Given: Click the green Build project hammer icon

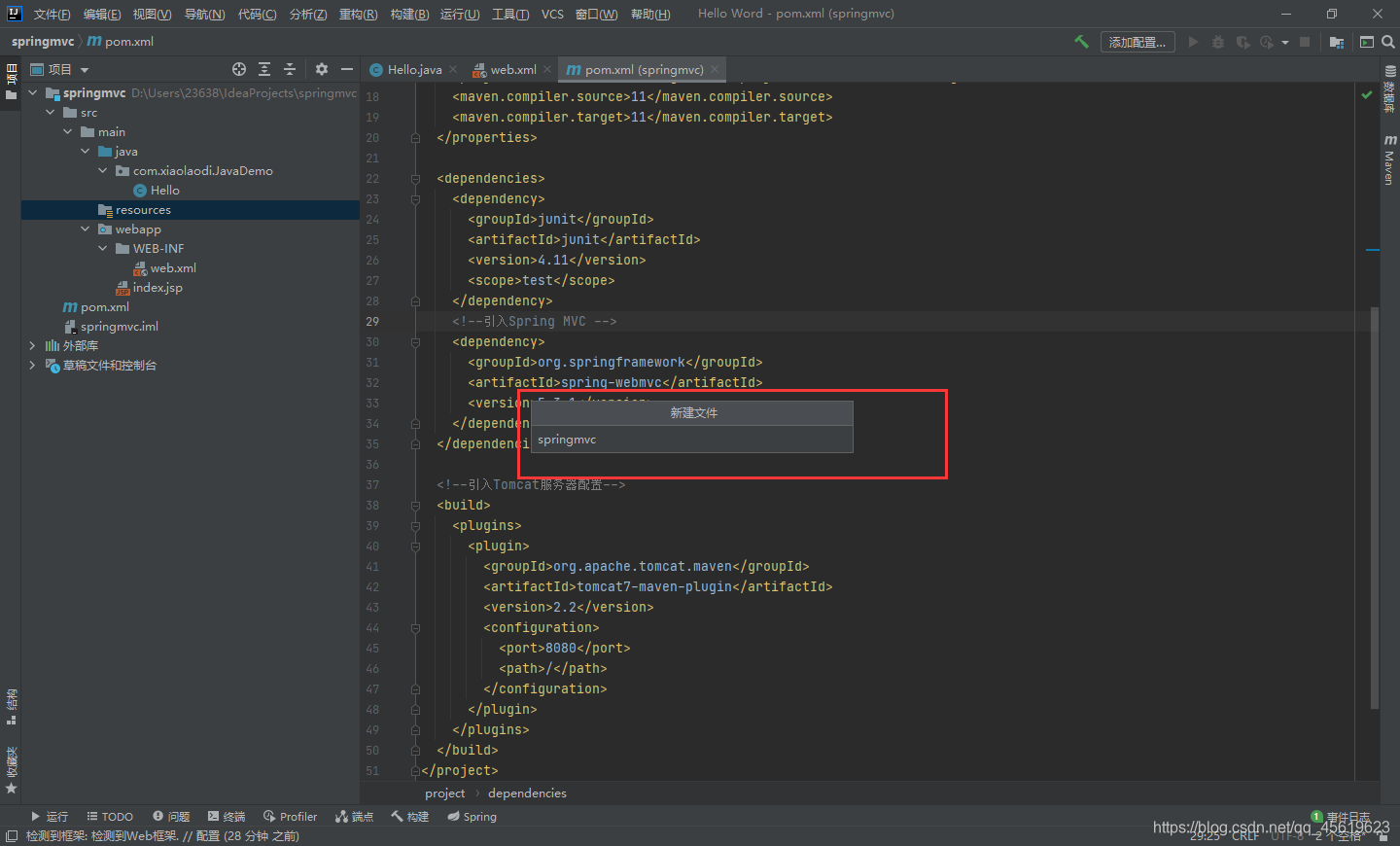Looking at the screenshot, I should click(x=1081, y=42).
